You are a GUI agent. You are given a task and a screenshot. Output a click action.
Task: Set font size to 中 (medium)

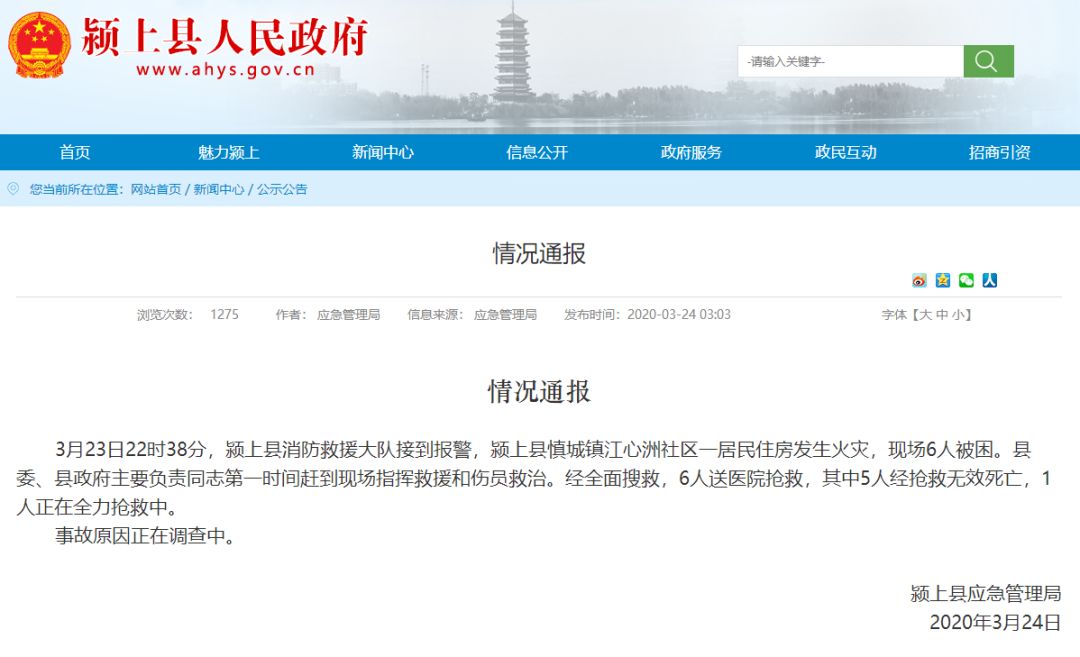click(941, 314)
